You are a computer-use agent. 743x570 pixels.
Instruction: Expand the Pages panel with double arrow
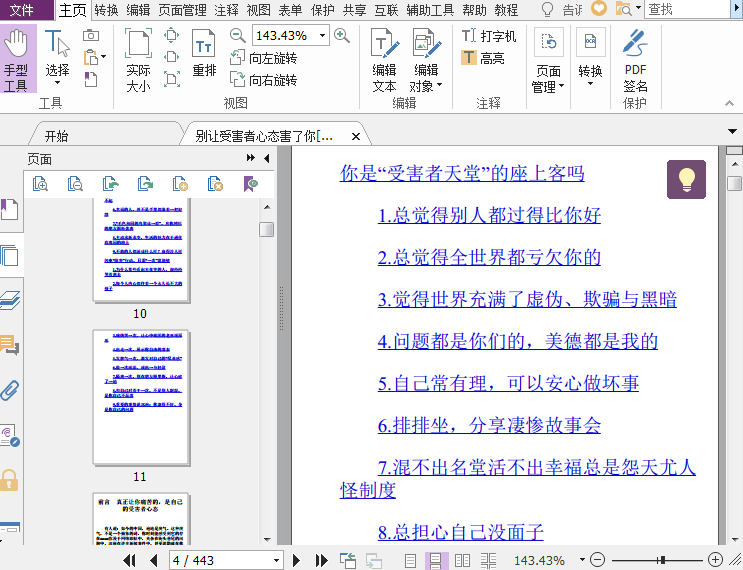click(251, 158)
